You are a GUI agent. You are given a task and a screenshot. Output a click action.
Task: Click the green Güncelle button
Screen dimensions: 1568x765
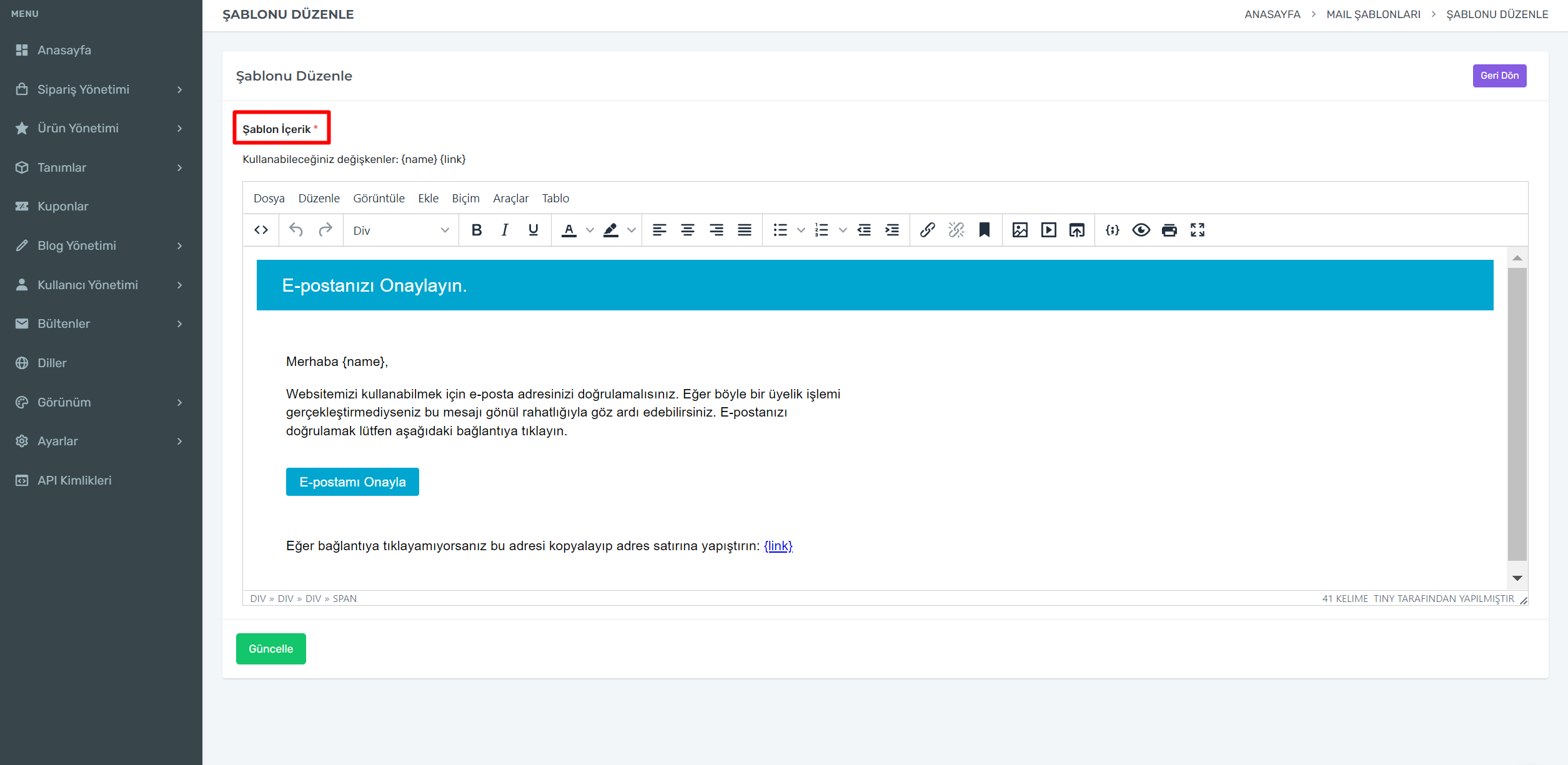click(x=270, y=649)
